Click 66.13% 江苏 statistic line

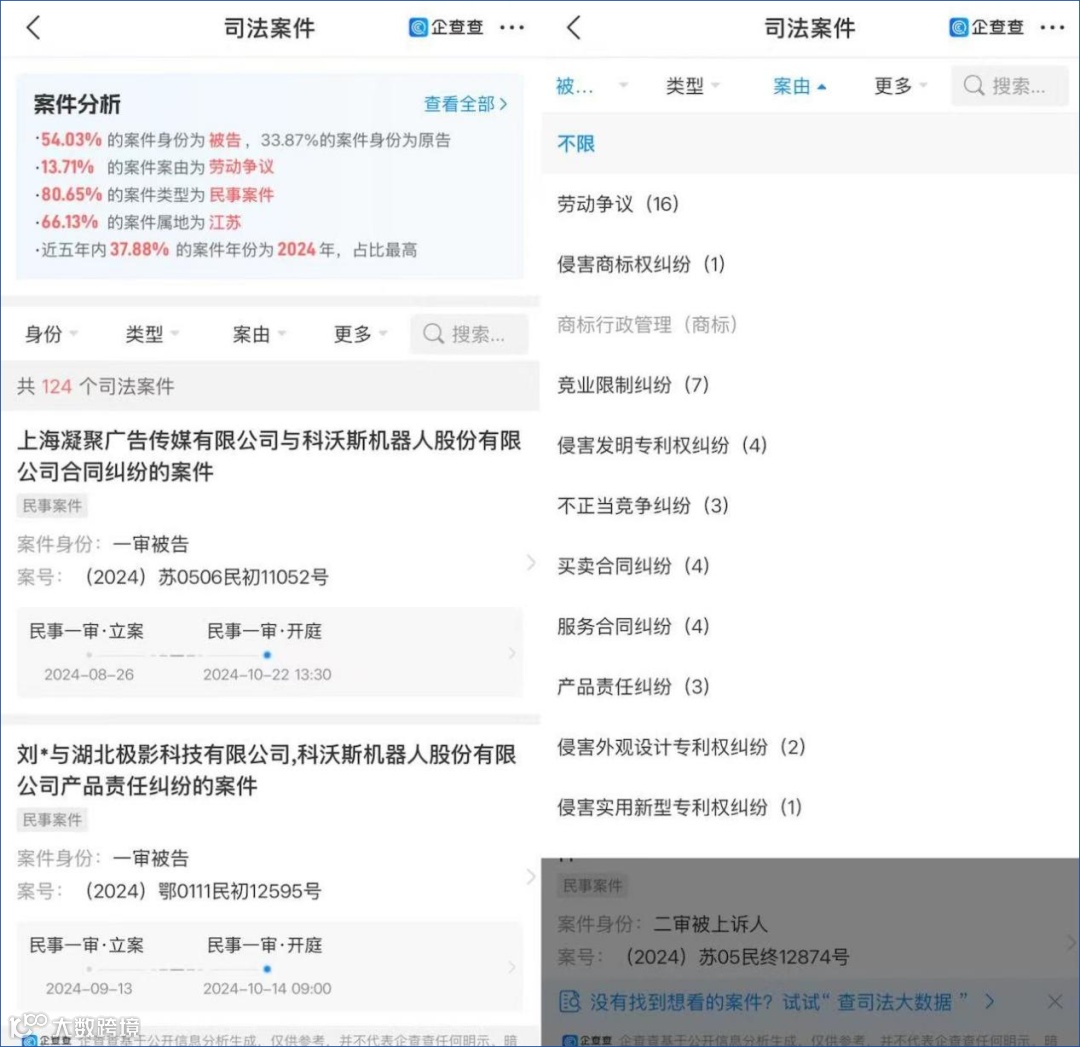(138, 222)
